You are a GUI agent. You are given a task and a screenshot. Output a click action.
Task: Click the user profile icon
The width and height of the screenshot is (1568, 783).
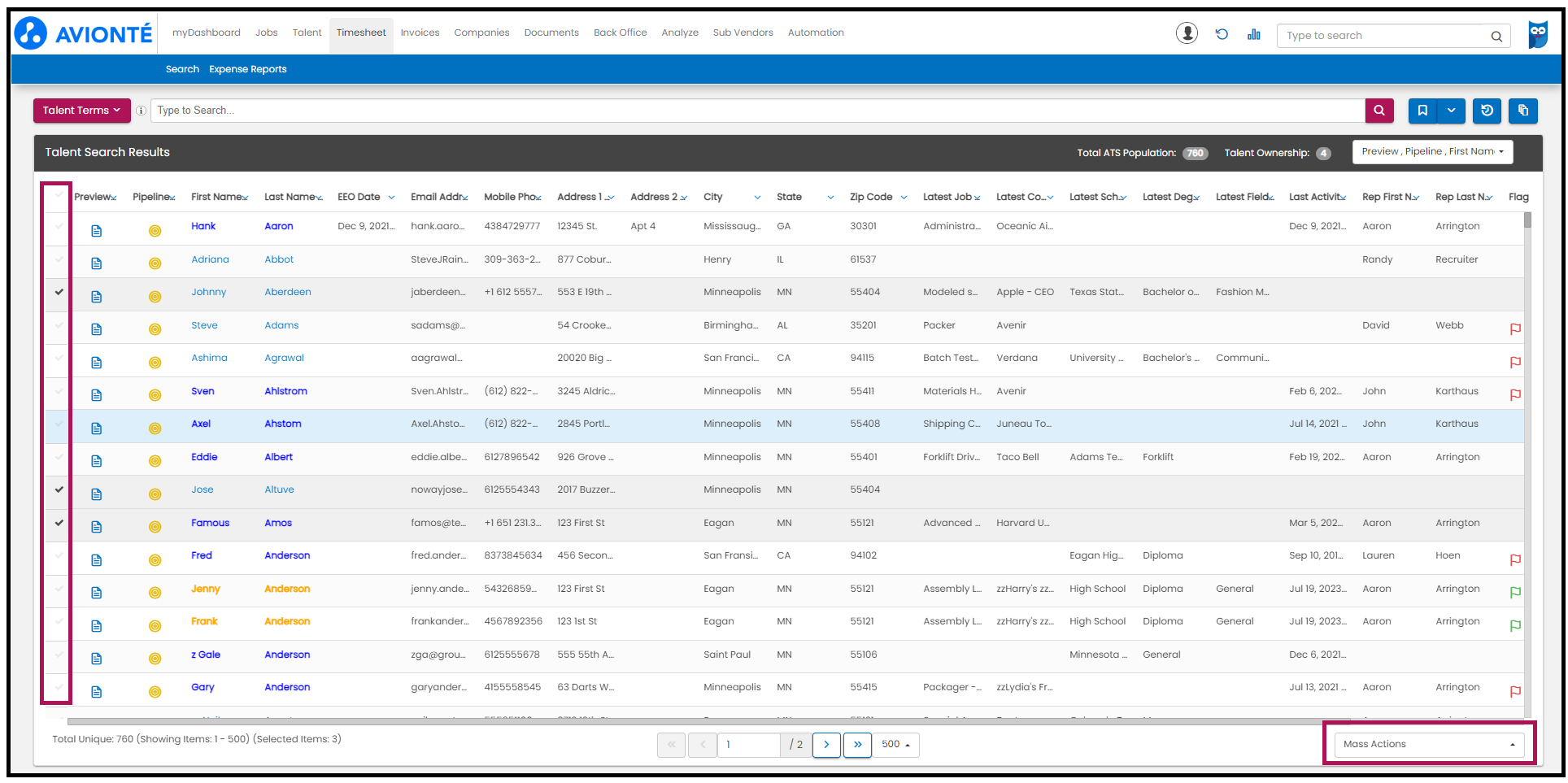point(1187,33)
